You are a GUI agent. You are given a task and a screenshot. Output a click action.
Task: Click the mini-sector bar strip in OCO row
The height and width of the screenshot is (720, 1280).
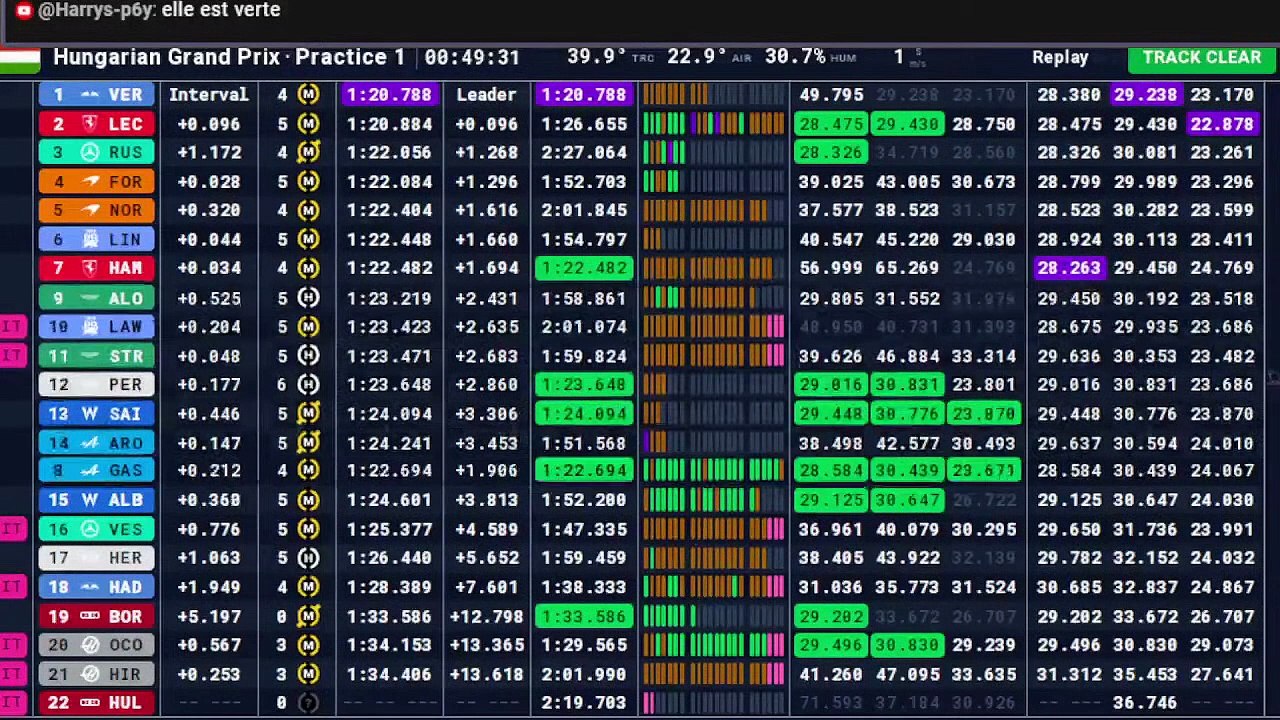coord(714,645)
